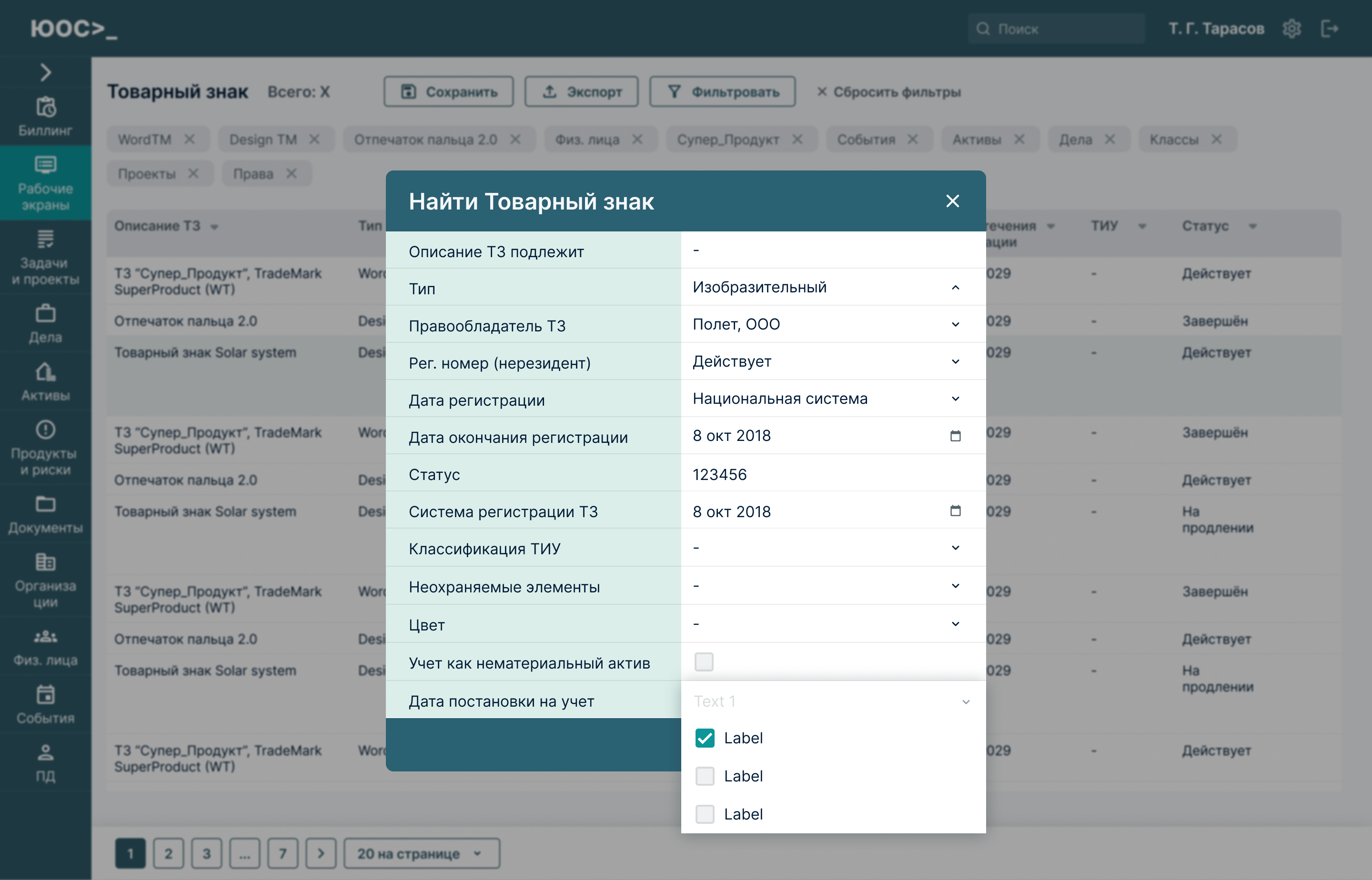Image resolution: width=1372 pixels, height=880 pixels.
Task: Open Документы folder icon in the sidebar
Action: [45, 505]
